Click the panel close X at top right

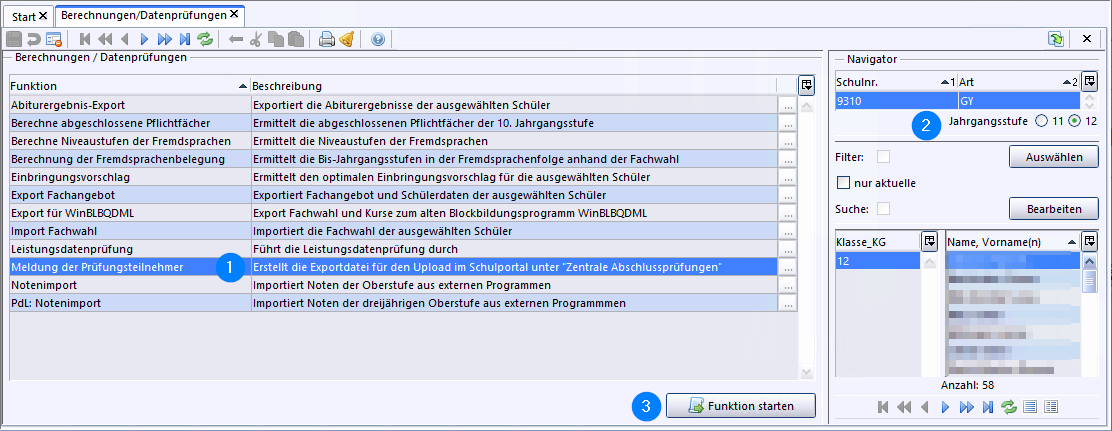pyautogui.click(x=1086, y=39)
